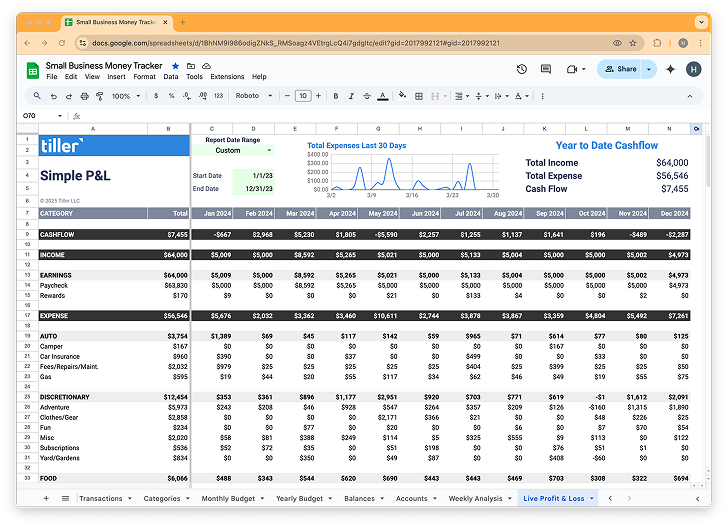728x527 pixels.
Task: Decrease decimal places
Action: tap(187, 96)
